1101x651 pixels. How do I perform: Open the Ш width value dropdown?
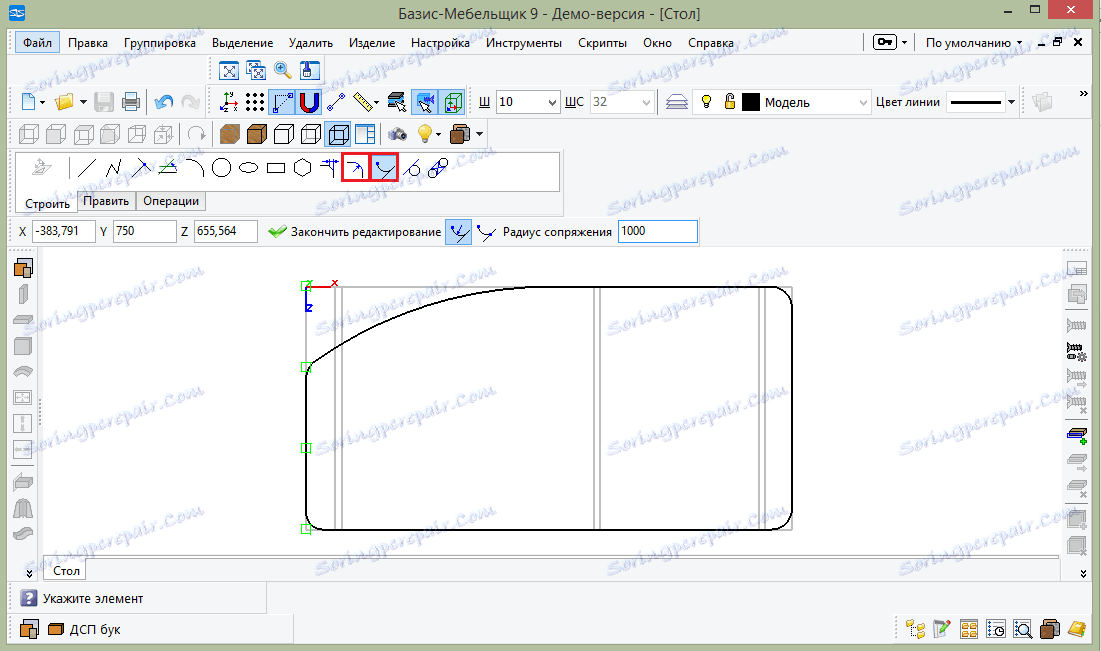click(x=552, y=103)
